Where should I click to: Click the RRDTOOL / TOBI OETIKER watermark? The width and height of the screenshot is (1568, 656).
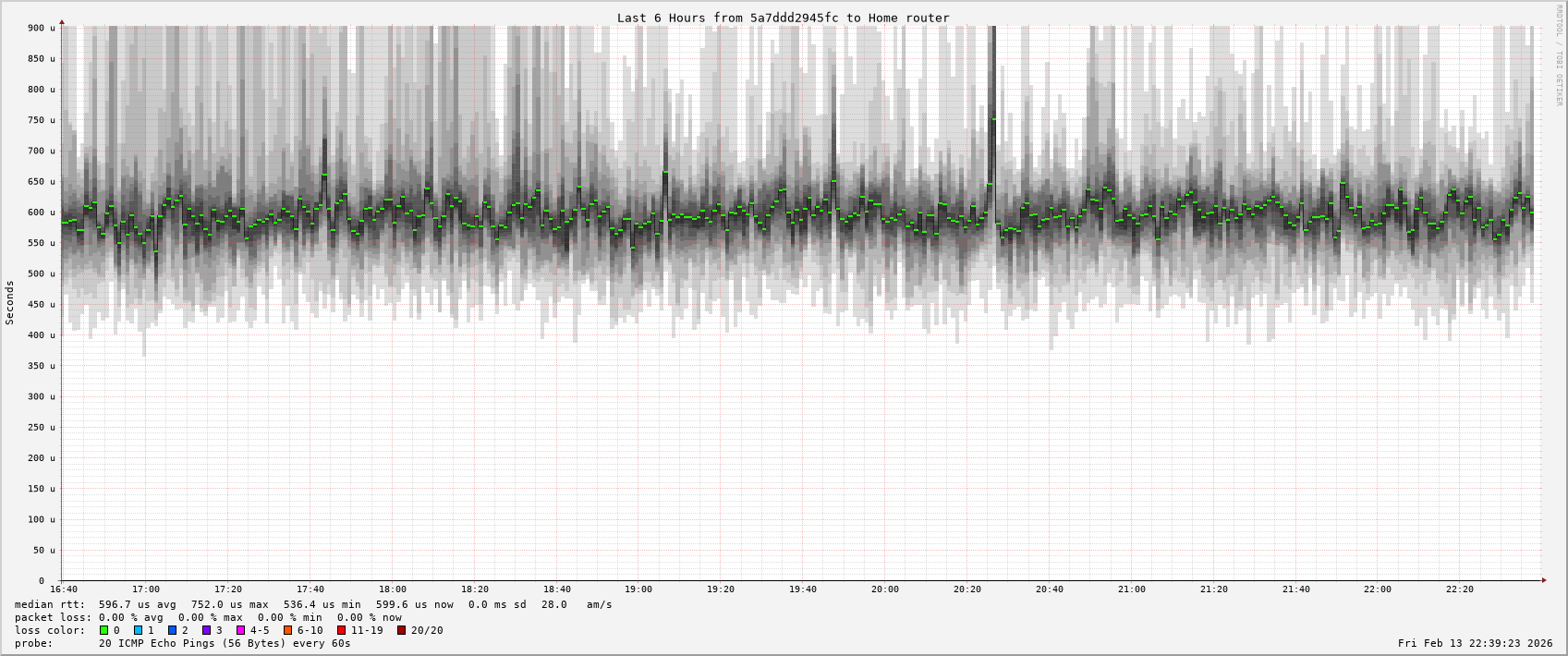(x=1560, y=55)
